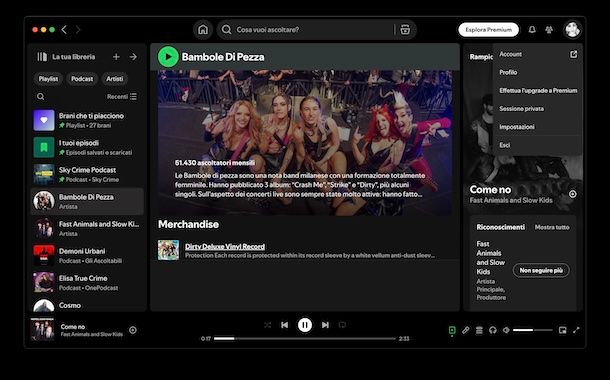This screenshot has height=380, width=610.
Task: Click Mostra tutto in Riconoscimenti
Action: coord(552,227)
